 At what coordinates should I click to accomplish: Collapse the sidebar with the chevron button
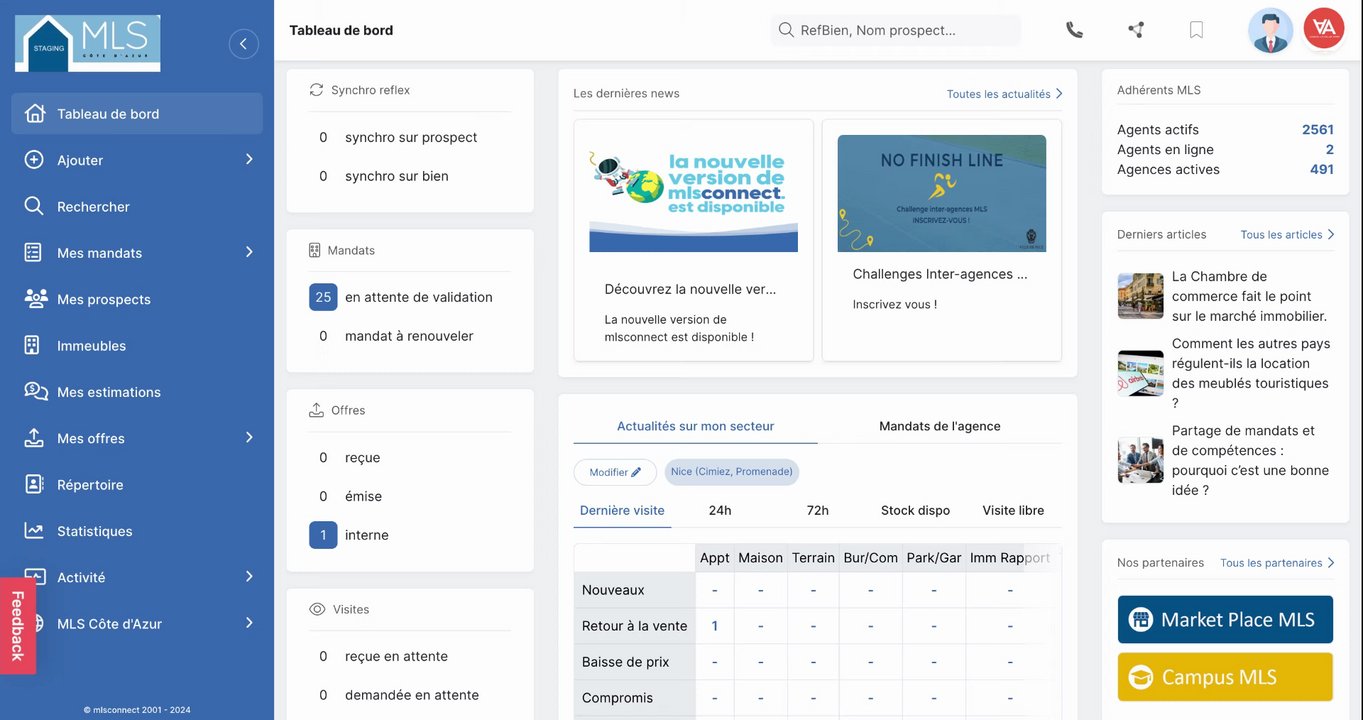pyautogui.click(x=244, y=44)
